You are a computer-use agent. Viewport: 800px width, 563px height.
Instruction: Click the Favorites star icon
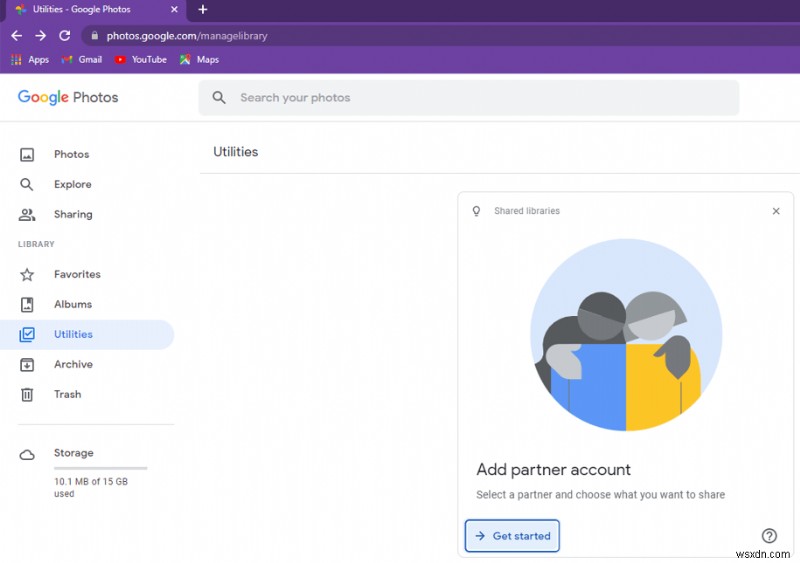tap(27, 275)
